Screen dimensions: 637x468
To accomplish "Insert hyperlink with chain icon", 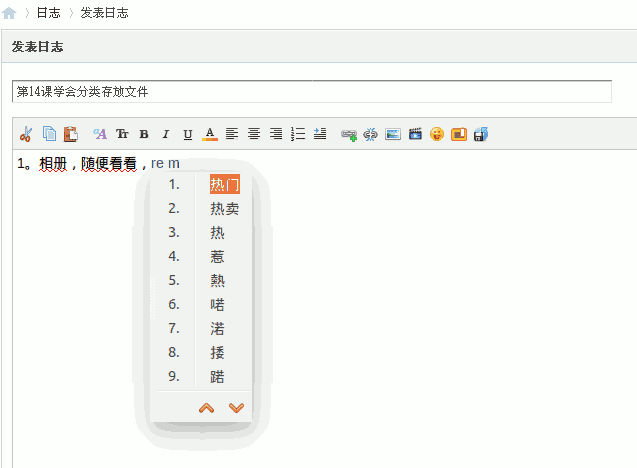I will coord(349,134).
